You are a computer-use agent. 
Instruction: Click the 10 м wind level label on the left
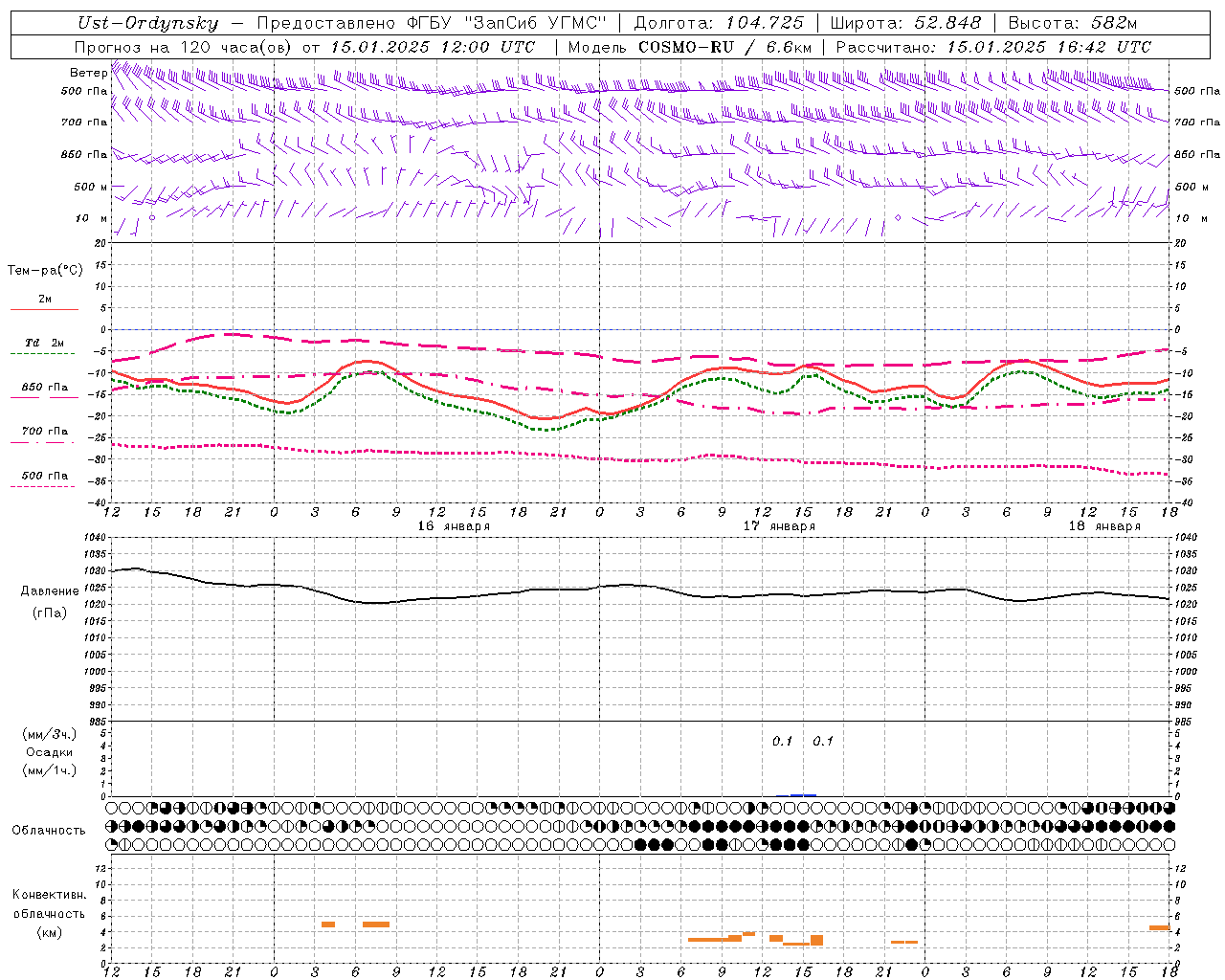click(x=90, y=219)
